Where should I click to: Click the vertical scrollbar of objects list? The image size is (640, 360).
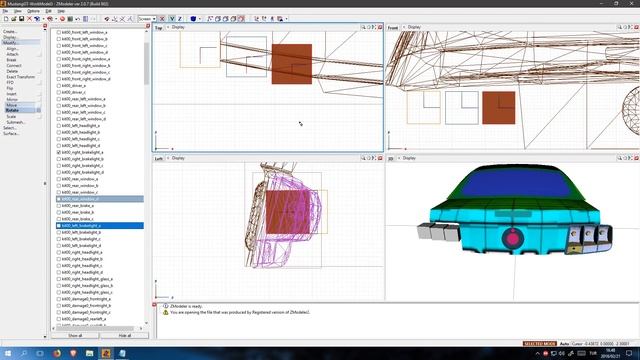147,63
